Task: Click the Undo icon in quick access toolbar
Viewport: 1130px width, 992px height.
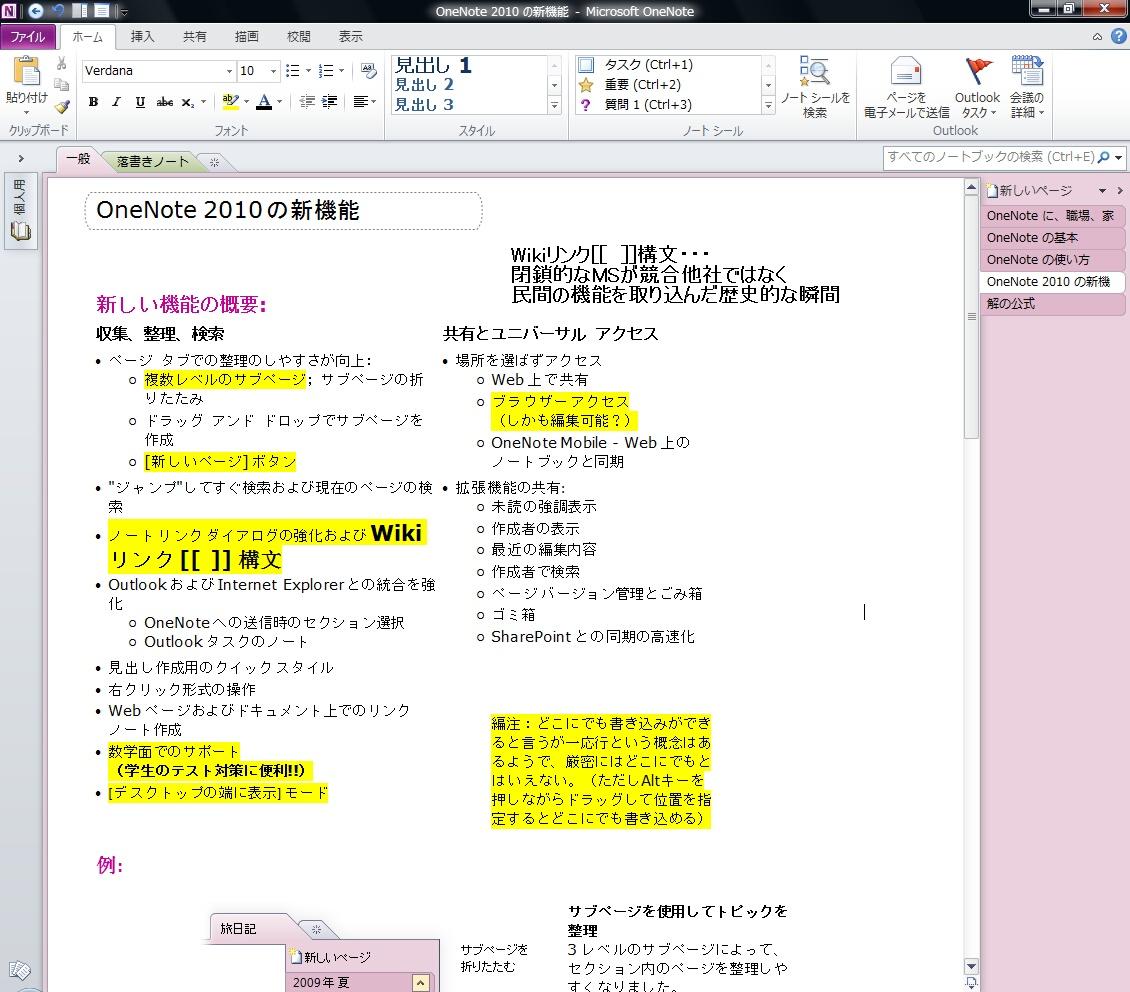Action: pyautogui.click(x=58, y=11)
